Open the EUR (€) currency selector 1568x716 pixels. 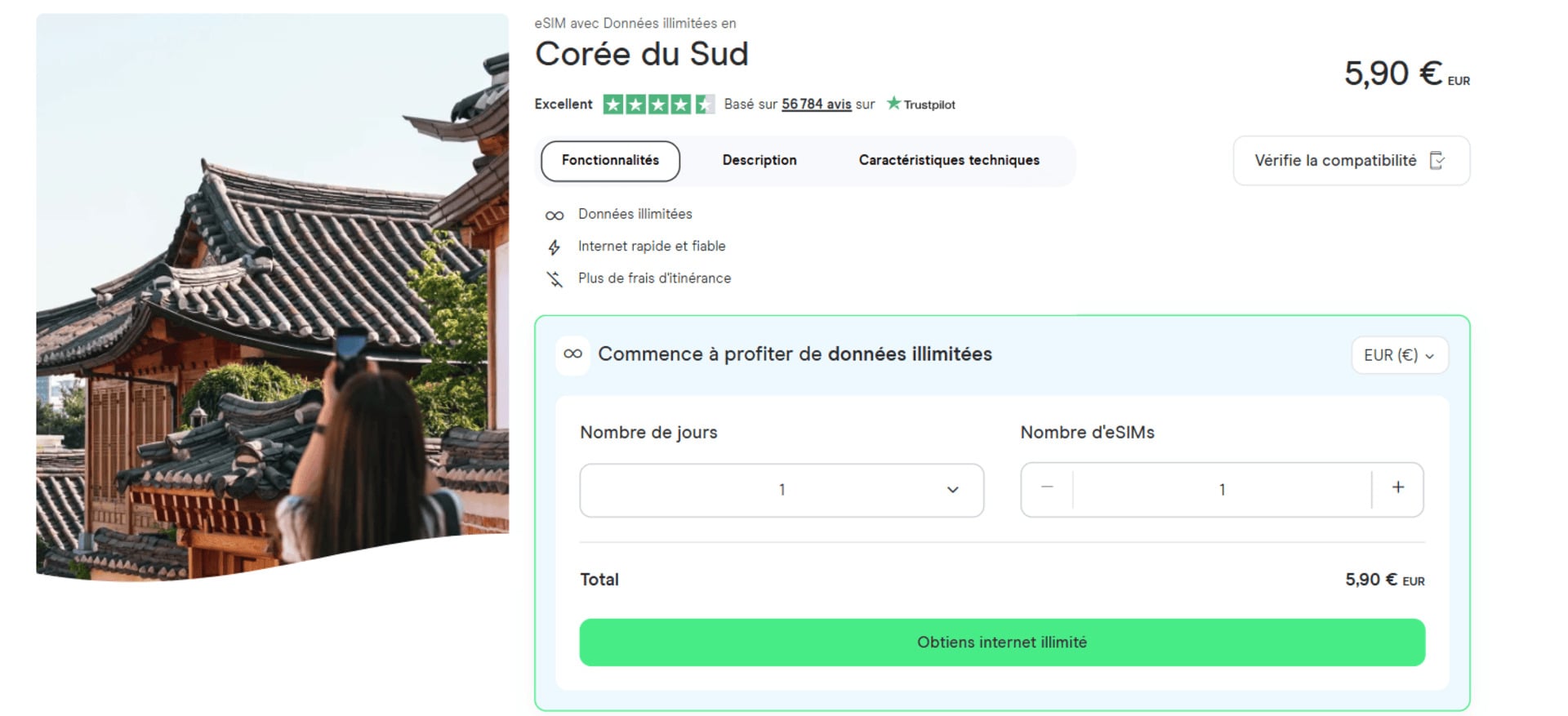(1399, 354)
